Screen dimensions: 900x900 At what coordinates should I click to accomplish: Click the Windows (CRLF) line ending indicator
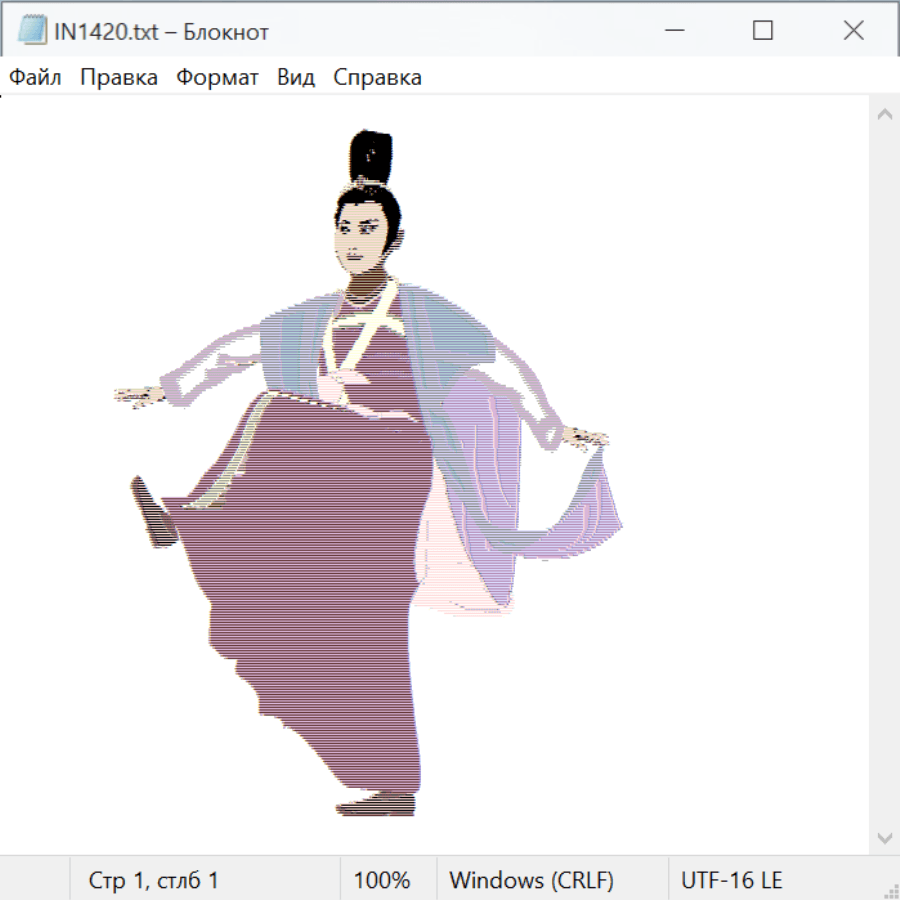pyautogui.click(x=531, y=880)
